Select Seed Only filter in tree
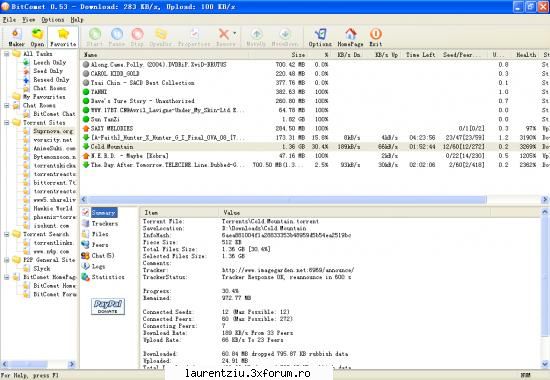 [x=48, y=71]
